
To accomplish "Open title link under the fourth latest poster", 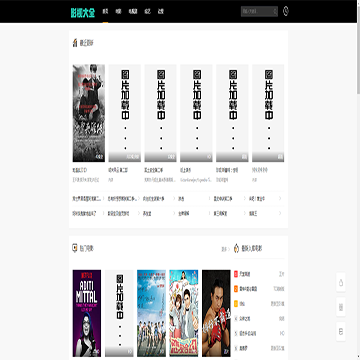I will pyautogui.click(x=185, y=170).
